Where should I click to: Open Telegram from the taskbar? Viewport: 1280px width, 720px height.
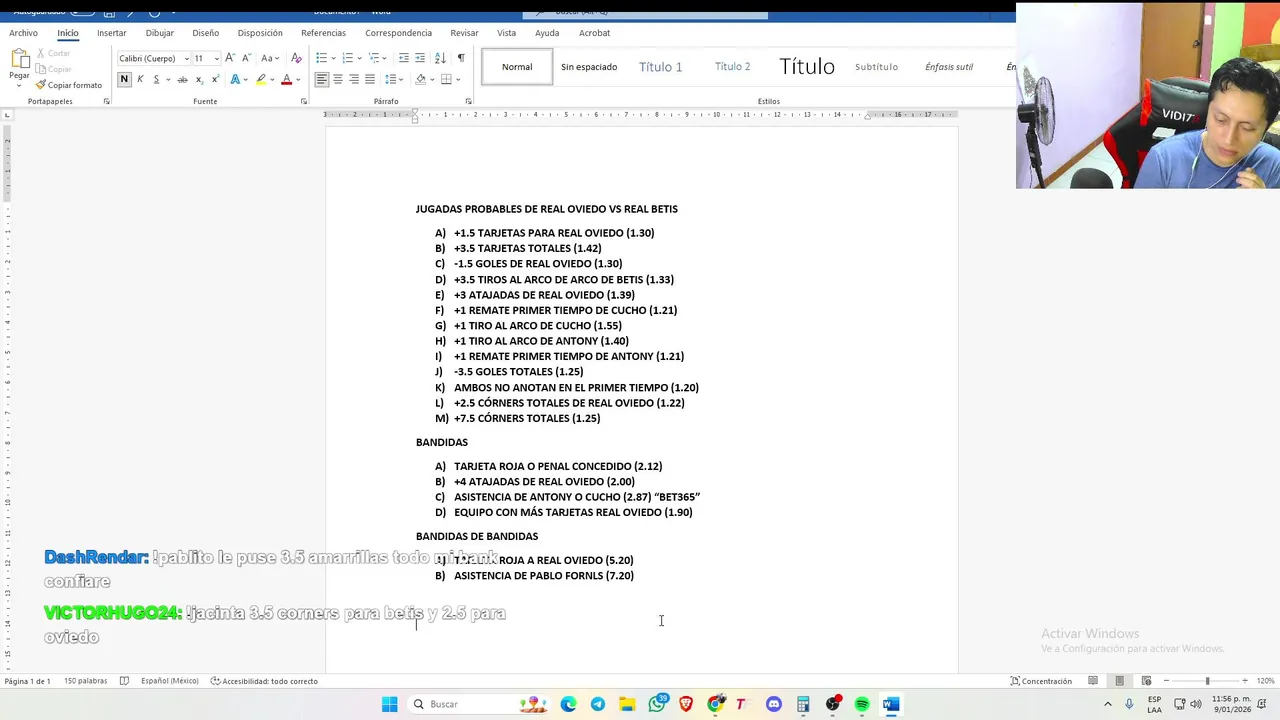click(598, 704)
